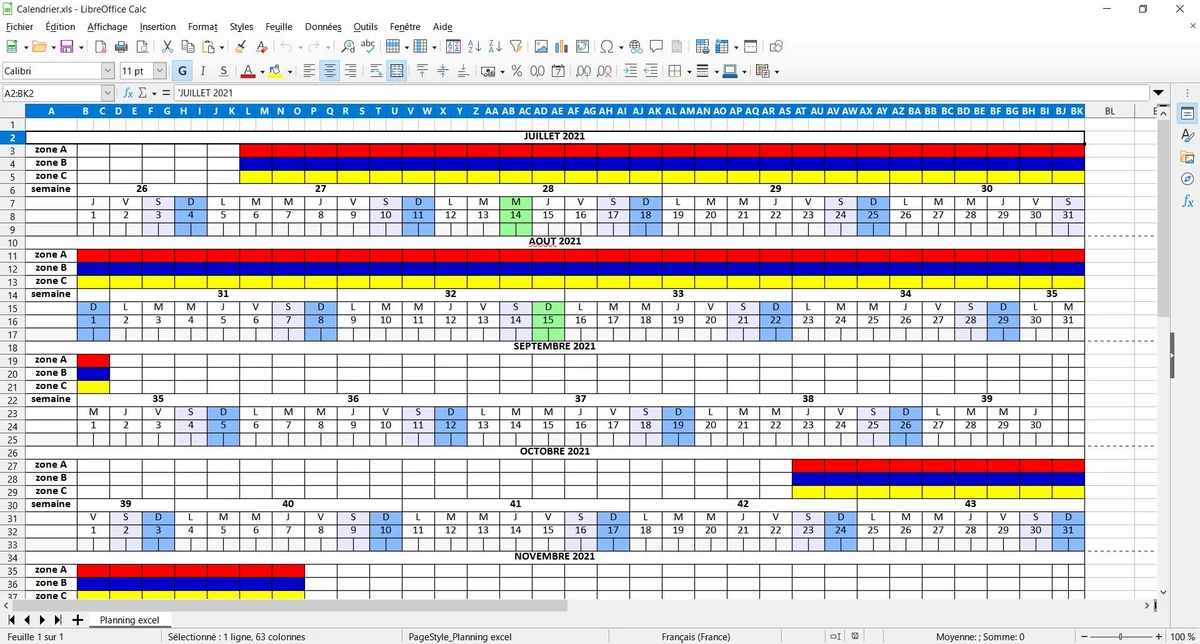Click the yellow highlighting color swatch

(x=277, y=71)
